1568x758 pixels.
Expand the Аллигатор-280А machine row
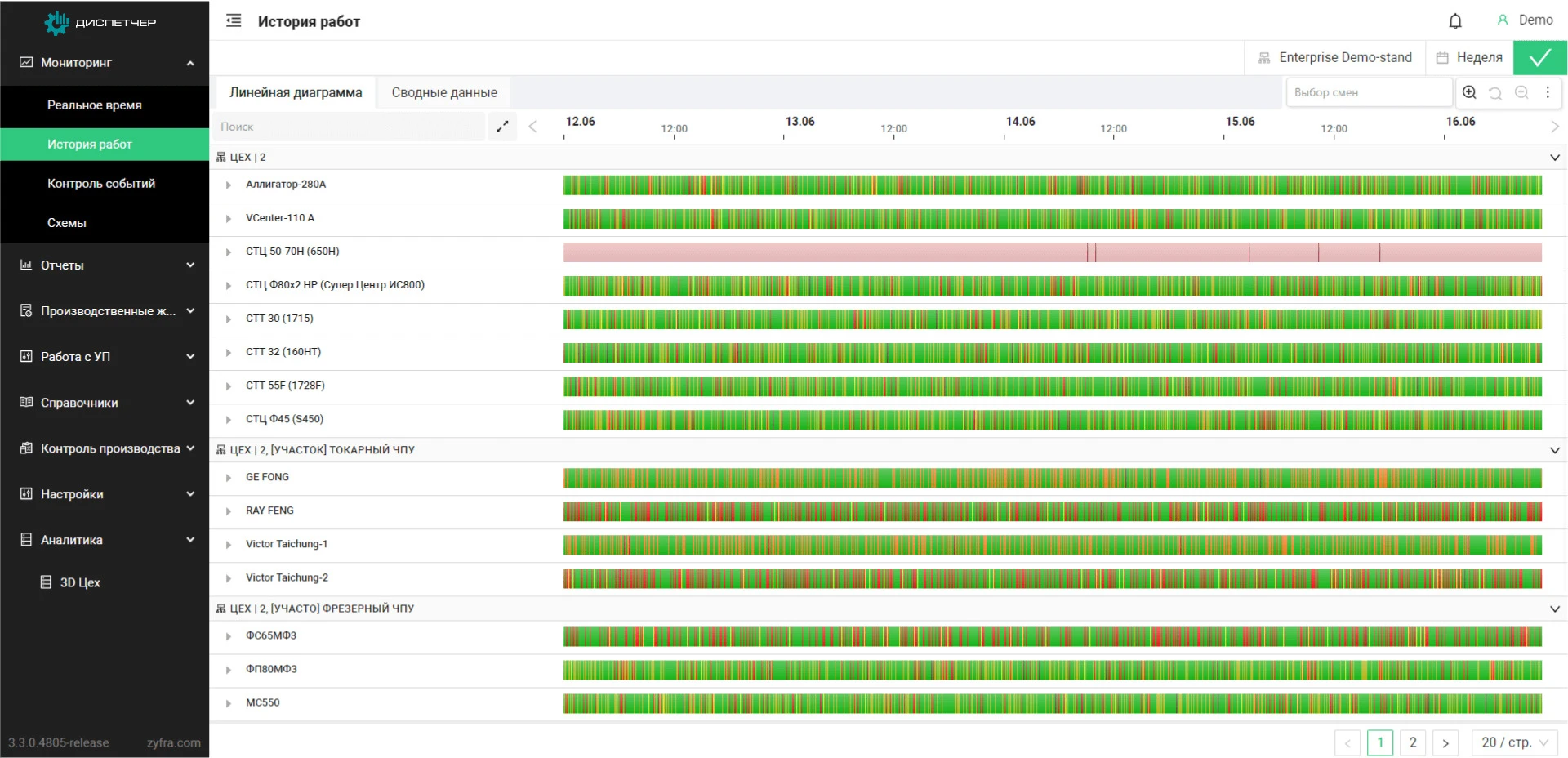point(229,185)
